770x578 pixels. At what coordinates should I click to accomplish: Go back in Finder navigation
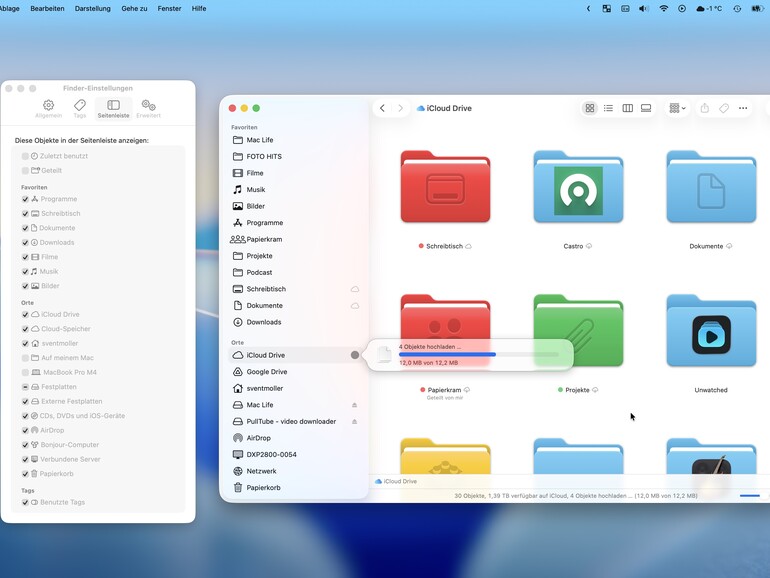[382, 108]
